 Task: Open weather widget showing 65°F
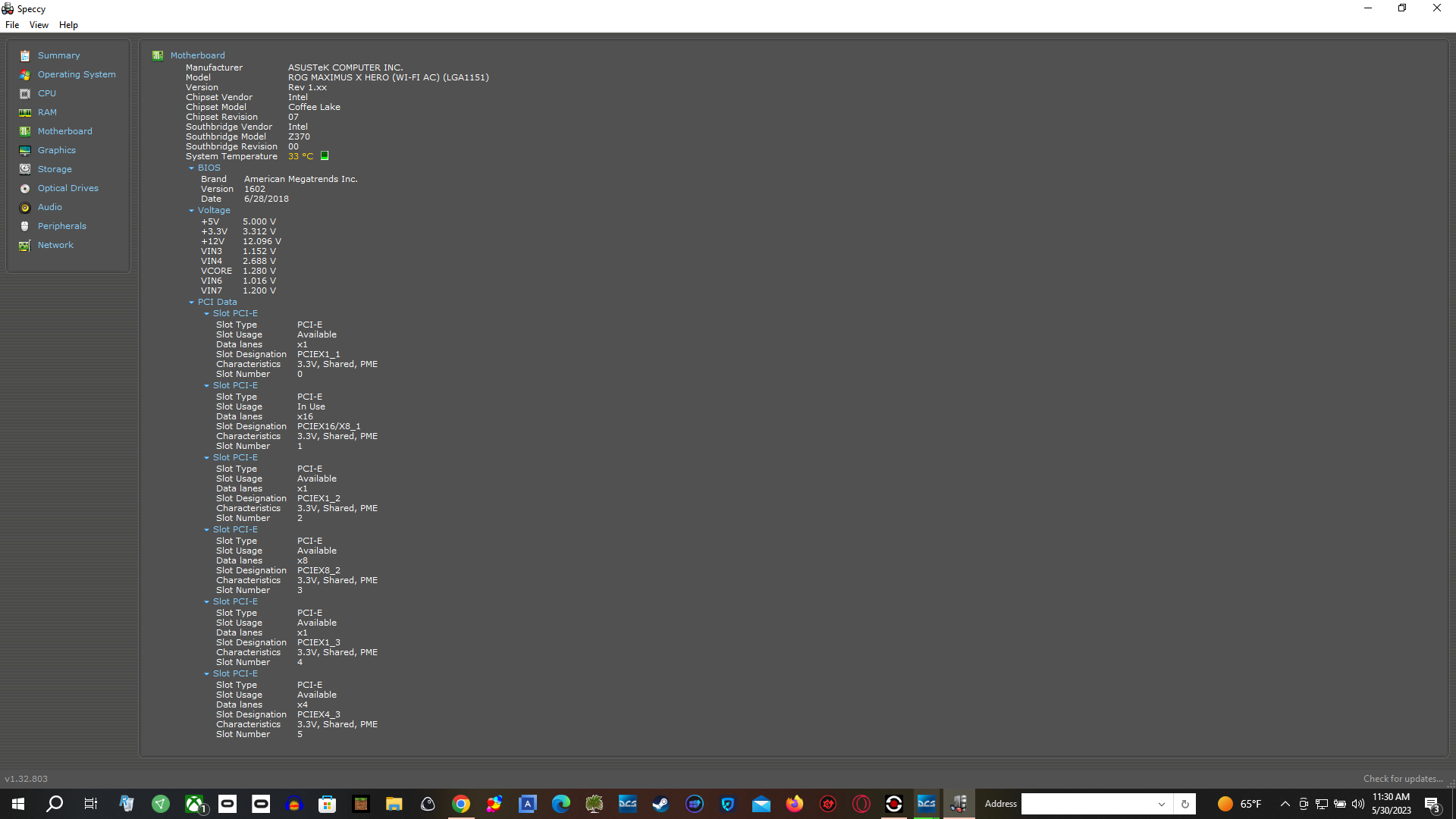coord(1239,805)
